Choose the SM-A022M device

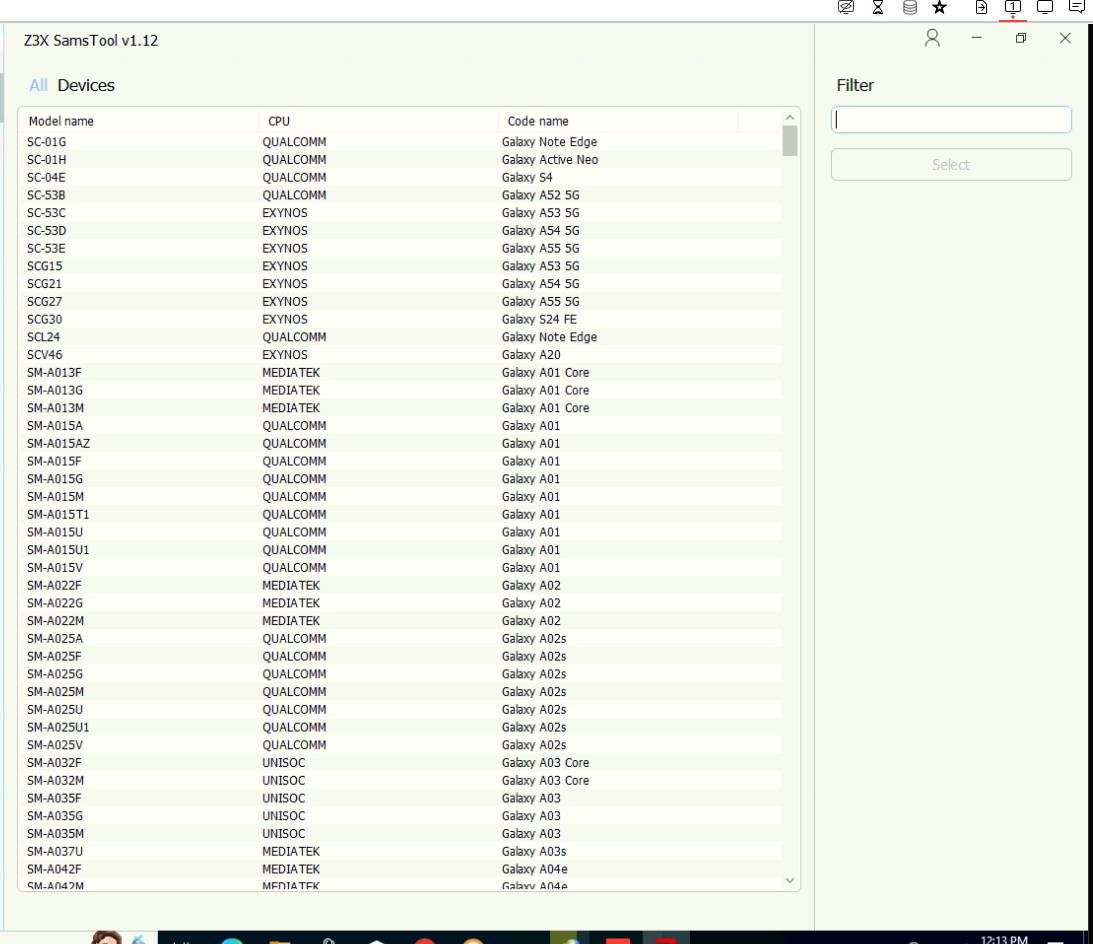(x=401, y=621)
